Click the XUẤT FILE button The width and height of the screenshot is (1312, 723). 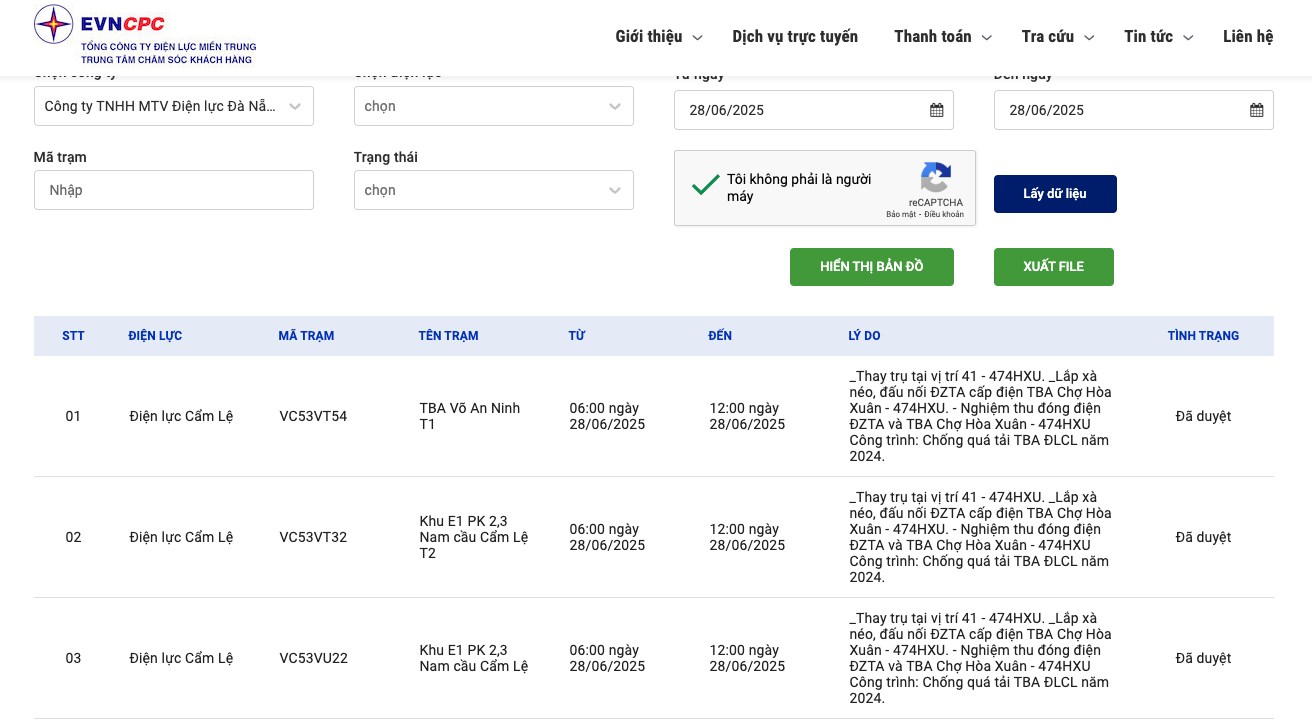point(1053,267)
